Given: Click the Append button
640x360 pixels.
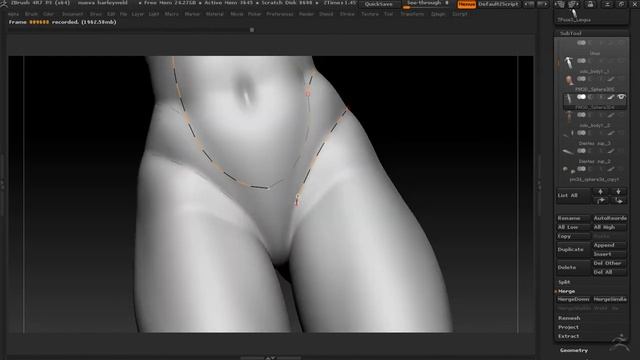Looking at the screenshot, I should pos(610,245).
